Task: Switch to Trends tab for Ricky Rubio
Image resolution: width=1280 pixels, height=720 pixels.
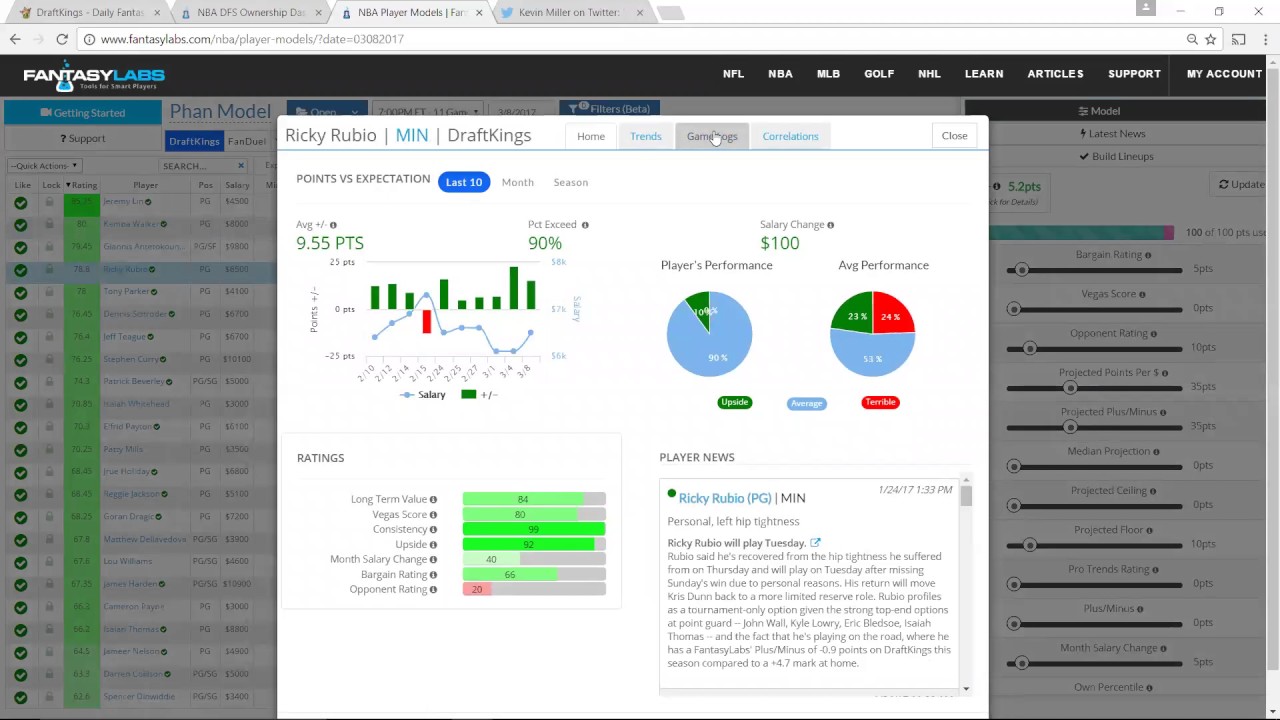Action: [x=645, y=136]
